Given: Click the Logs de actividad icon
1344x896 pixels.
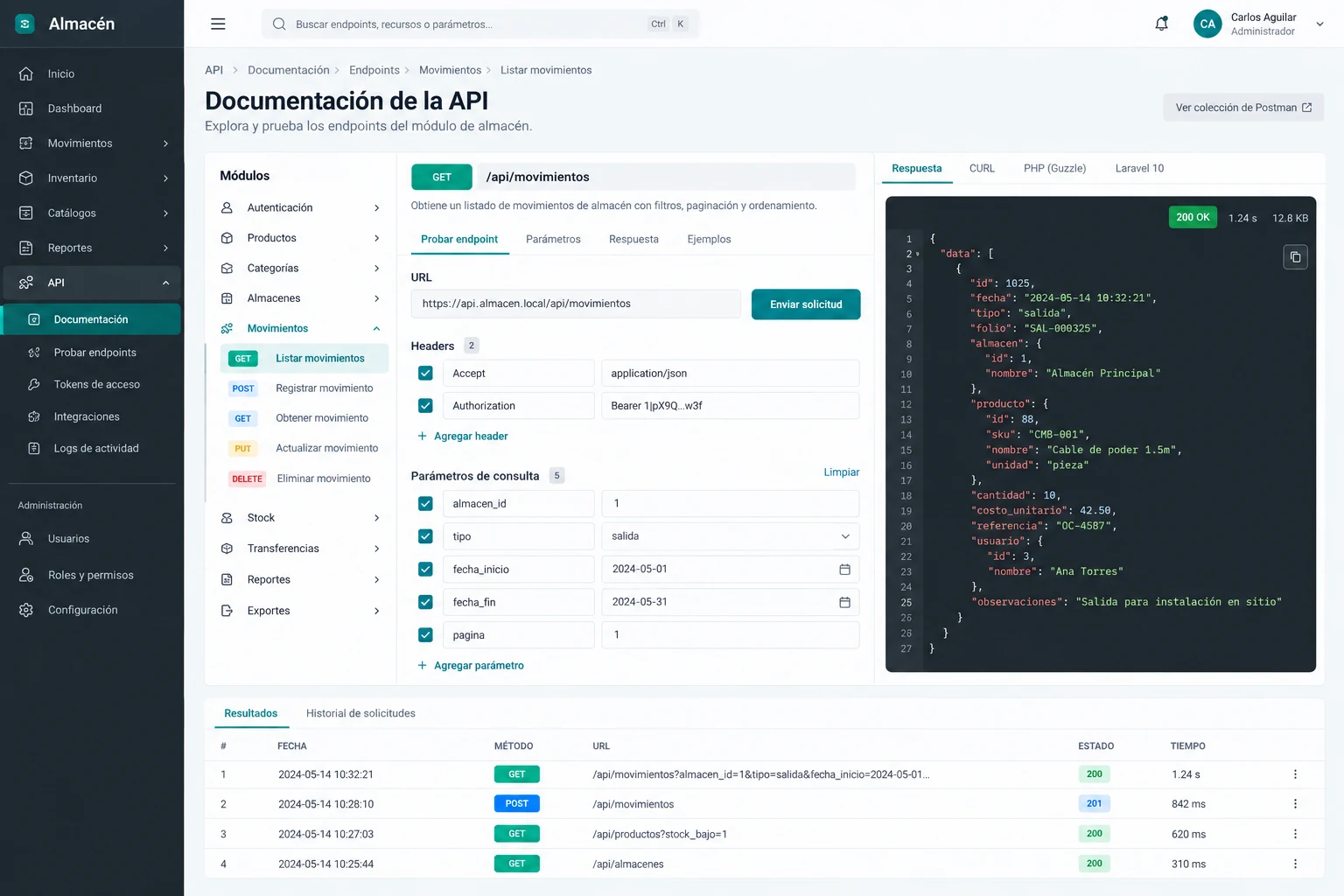Looking at the screenshot, I should coord(34,448).
